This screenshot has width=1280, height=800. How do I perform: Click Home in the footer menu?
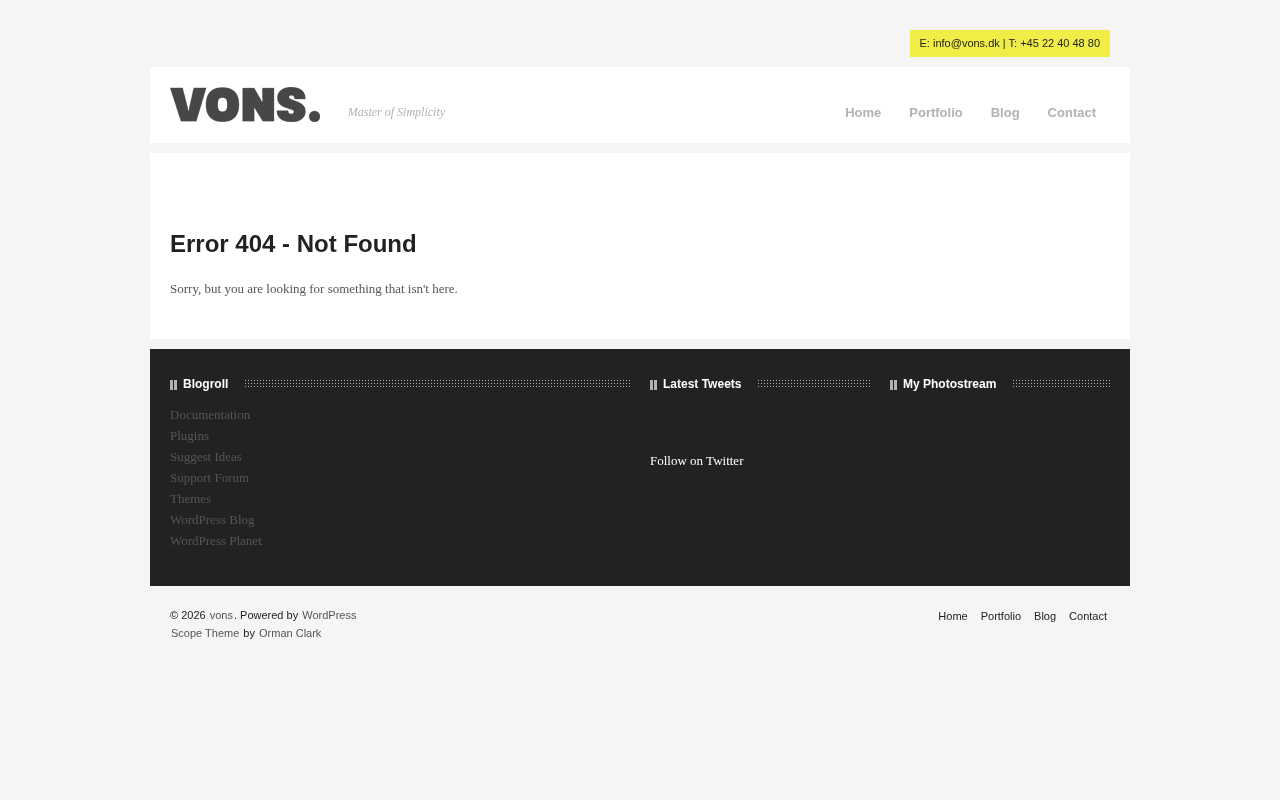953,616
